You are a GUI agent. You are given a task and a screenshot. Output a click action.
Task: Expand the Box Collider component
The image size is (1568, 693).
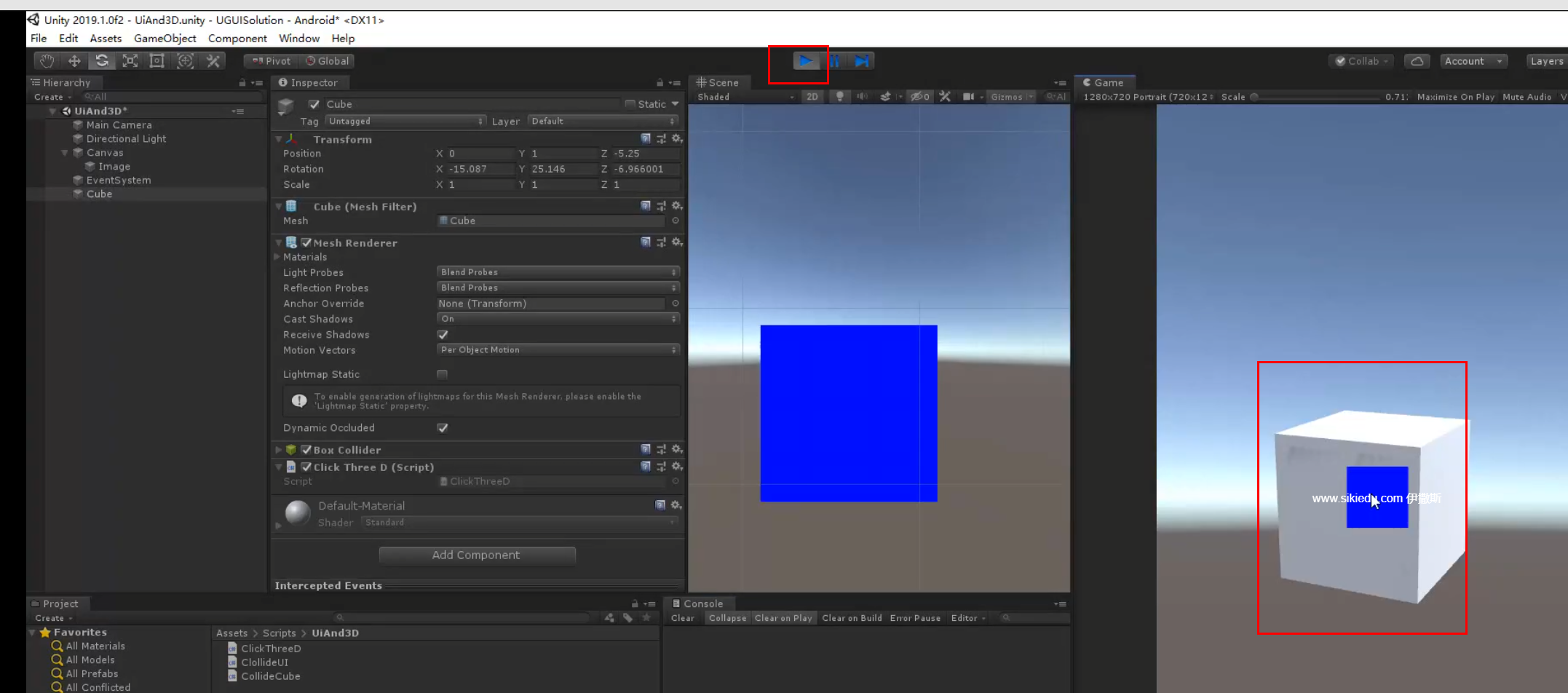[279, 450]
